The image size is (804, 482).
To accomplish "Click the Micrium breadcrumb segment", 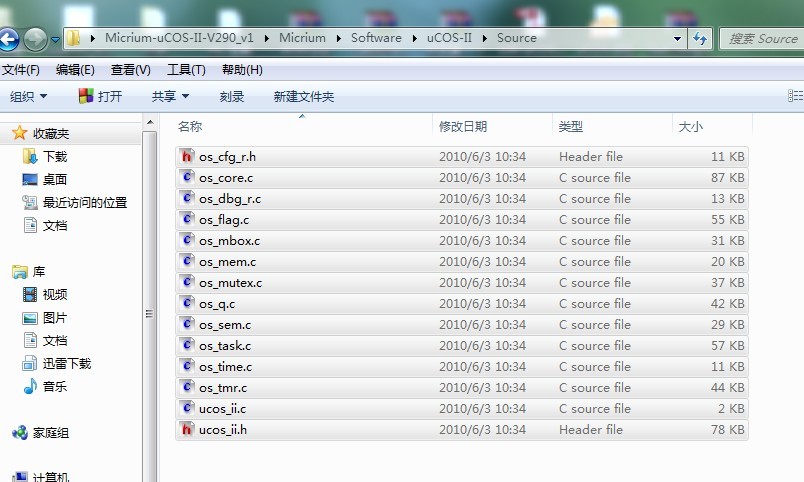I will 302,38.
